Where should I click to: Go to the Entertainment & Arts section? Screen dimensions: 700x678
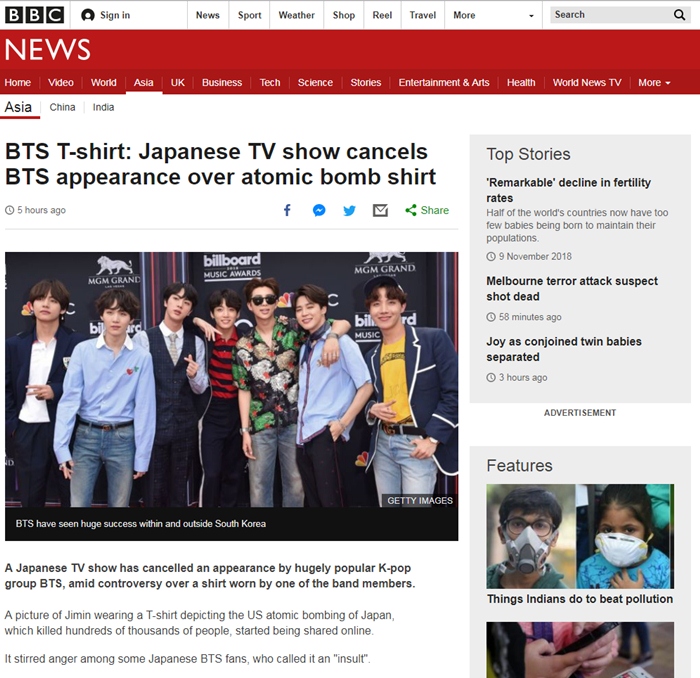444,82
